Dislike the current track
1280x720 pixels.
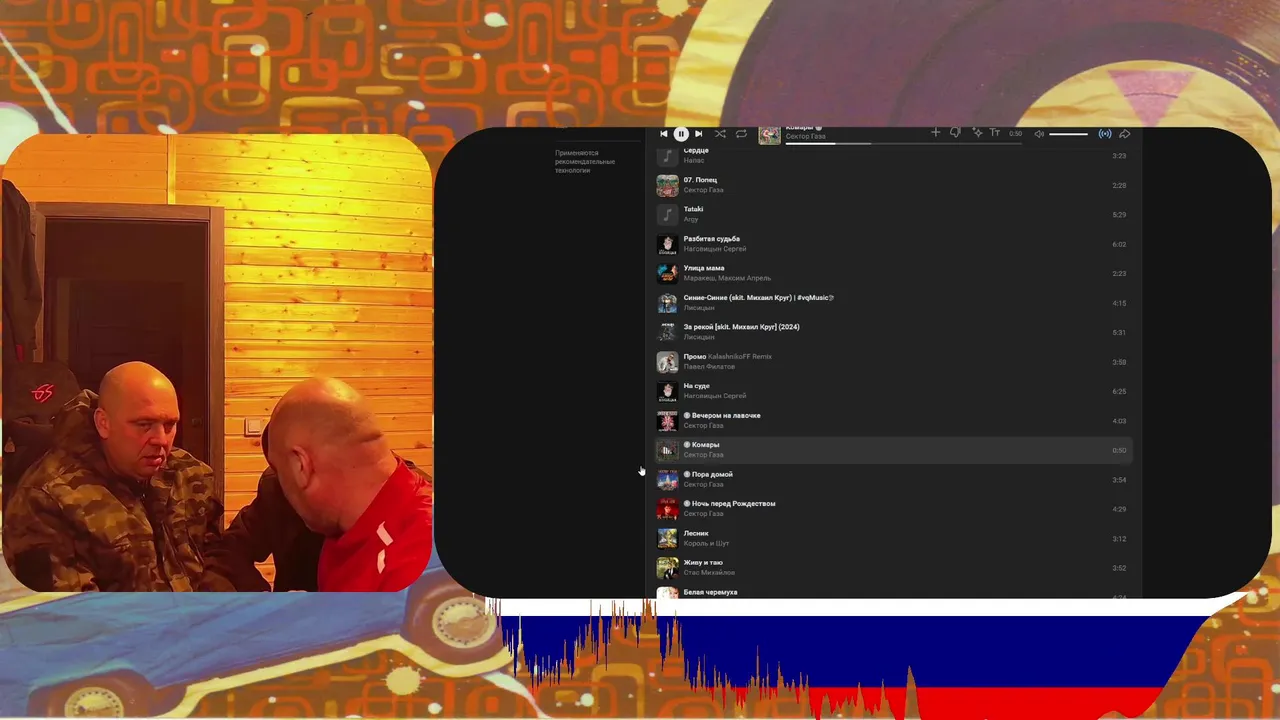point(955,133)
